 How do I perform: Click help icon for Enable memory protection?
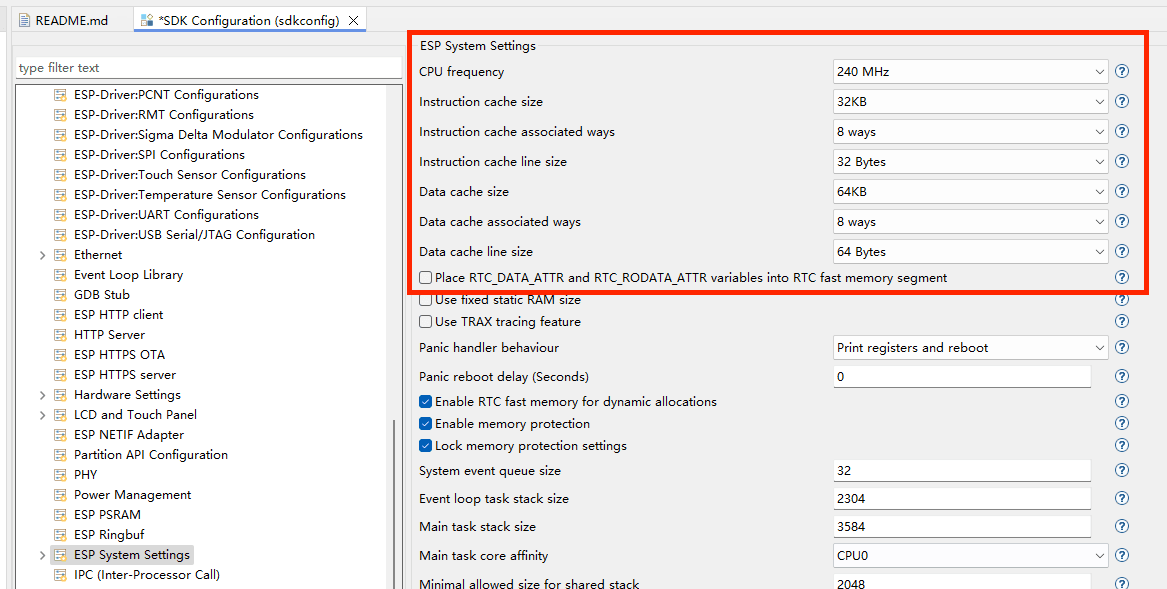pos(1122,424)
